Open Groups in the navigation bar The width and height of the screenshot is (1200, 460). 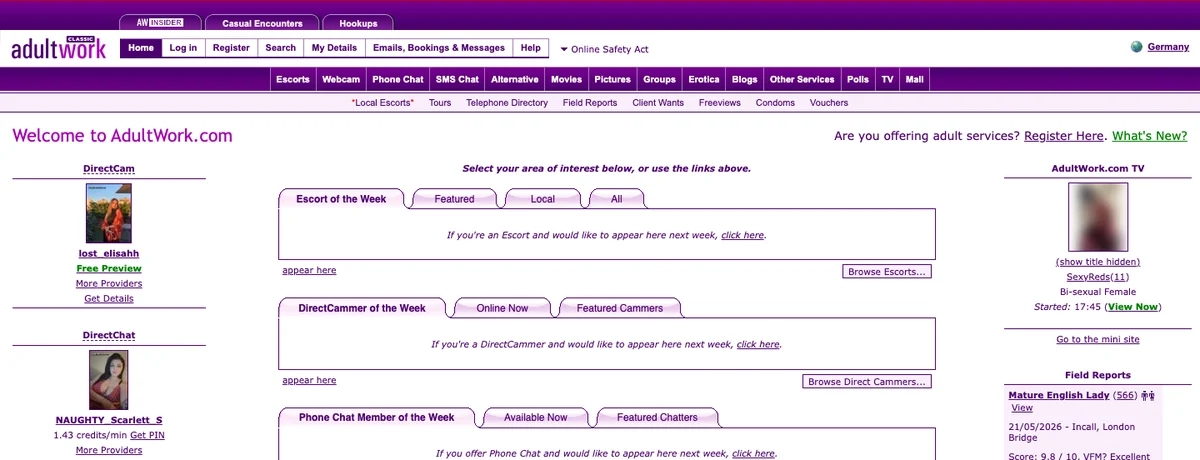[x=660, y=79]
